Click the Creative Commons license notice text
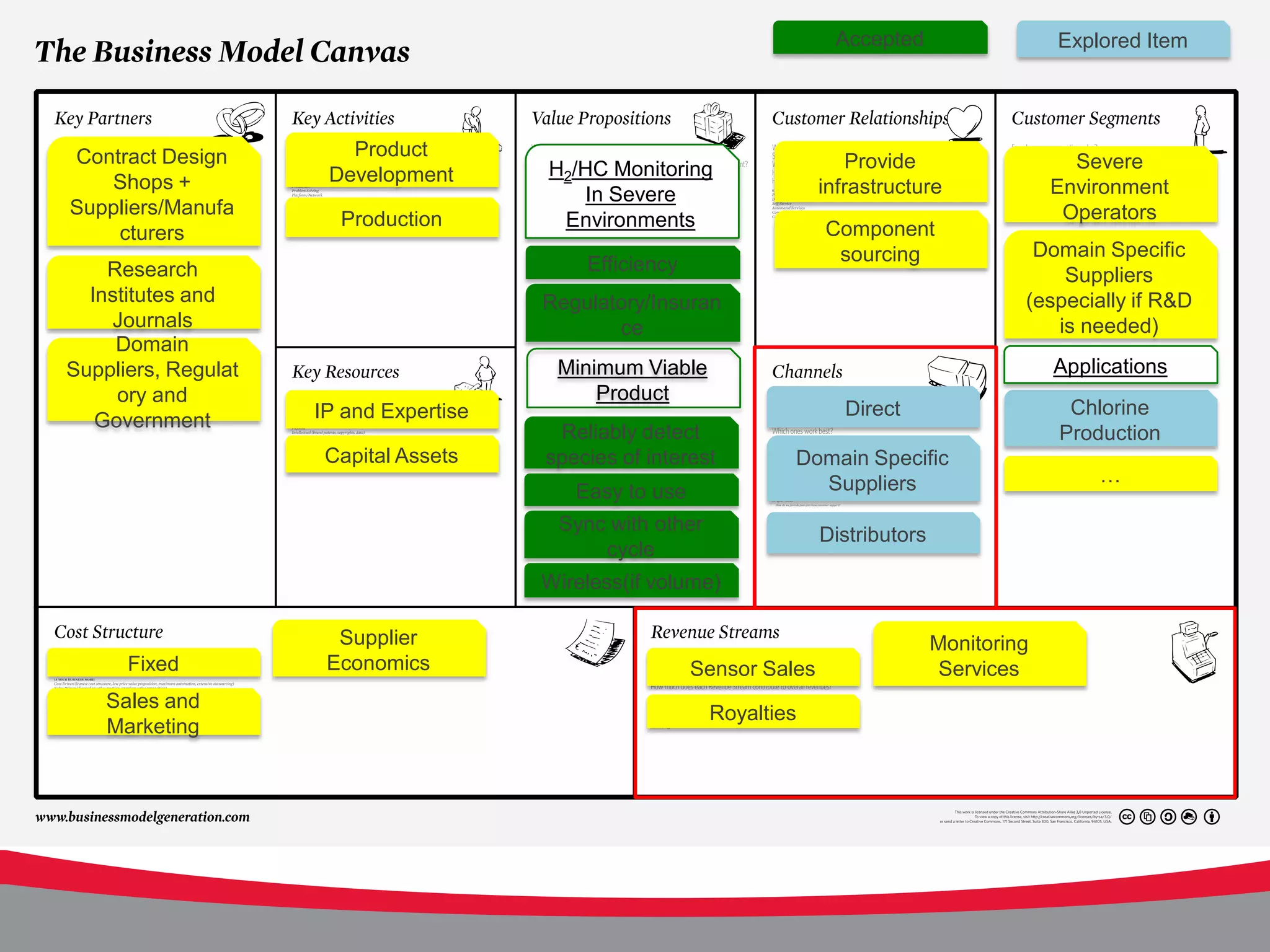This screenshot has height=952, width=1270. click(x=1026, y=817)
